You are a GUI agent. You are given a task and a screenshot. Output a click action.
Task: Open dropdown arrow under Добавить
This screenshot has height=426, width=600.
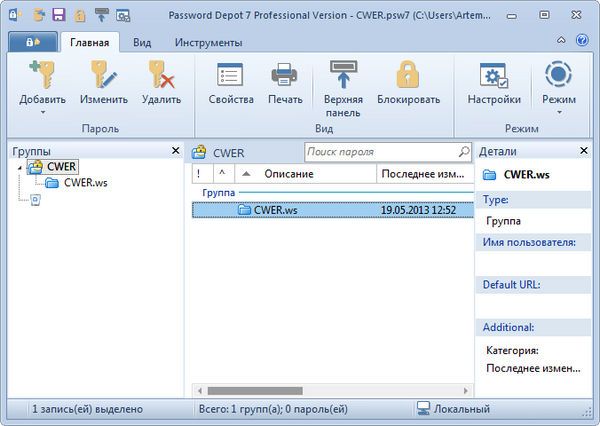click(x=41, y=112)
